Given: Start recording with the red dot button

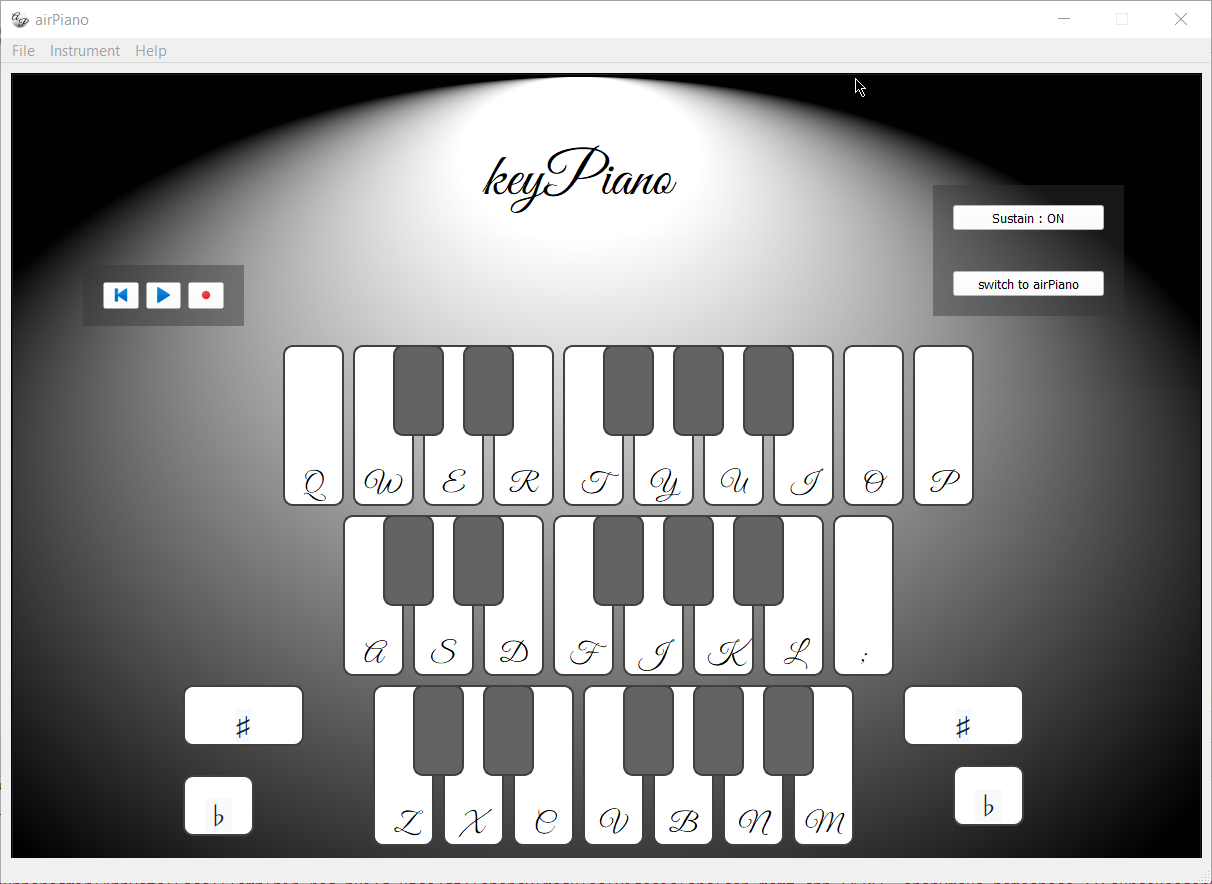Looking at the screenshot, I should [206, 295].
